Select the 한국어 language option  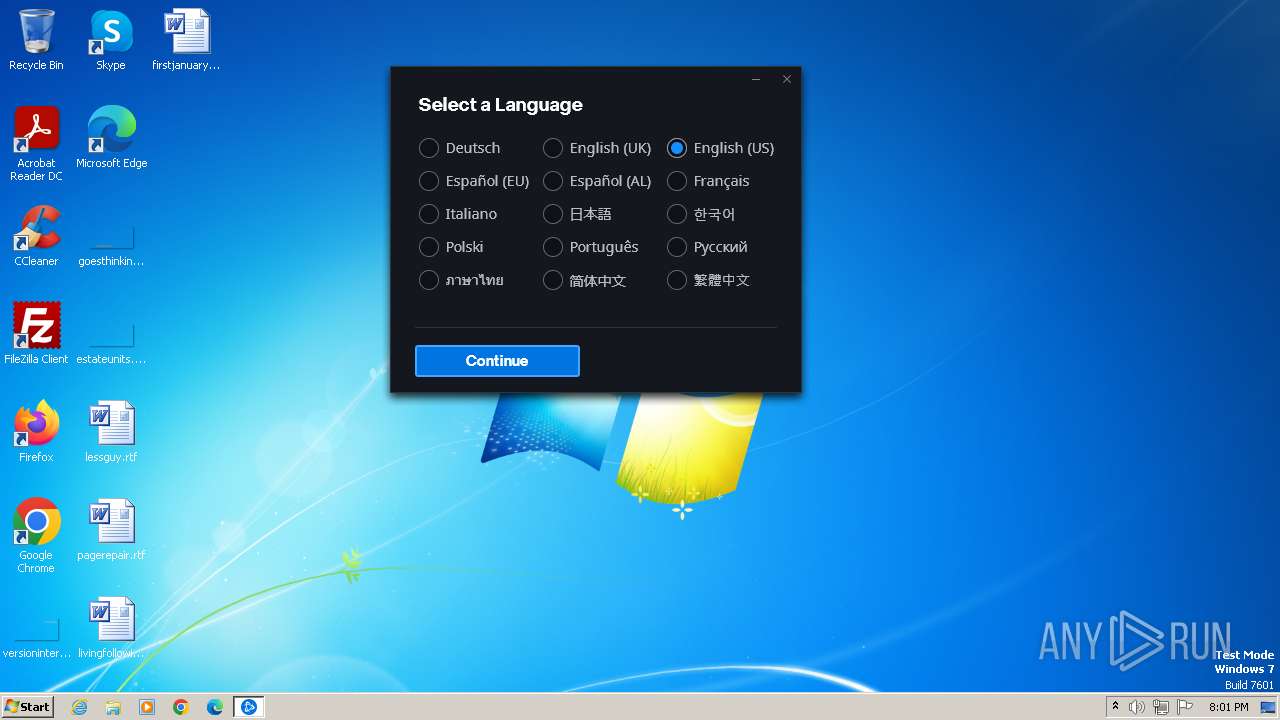[702, 214]
